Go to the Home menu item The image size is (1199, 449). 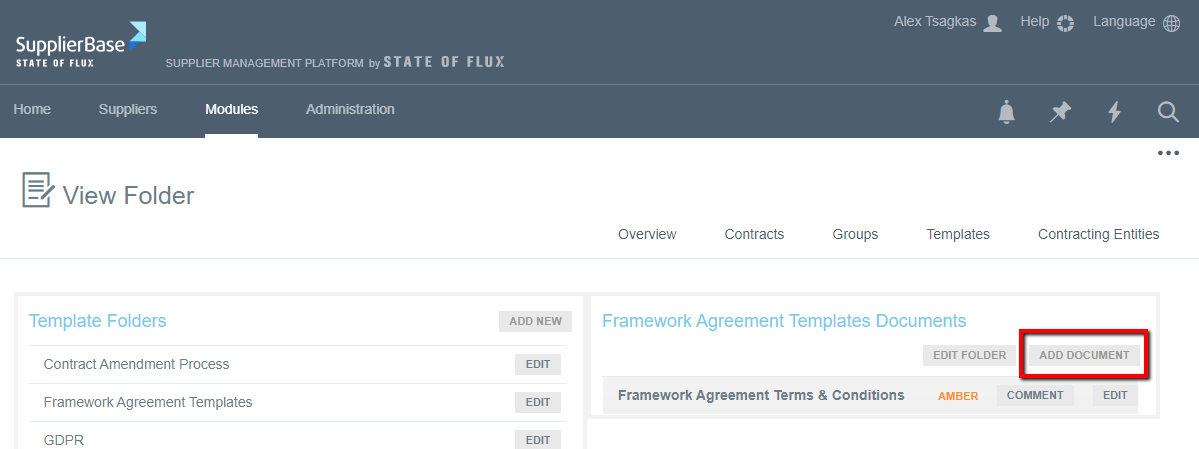click(32, 110)
